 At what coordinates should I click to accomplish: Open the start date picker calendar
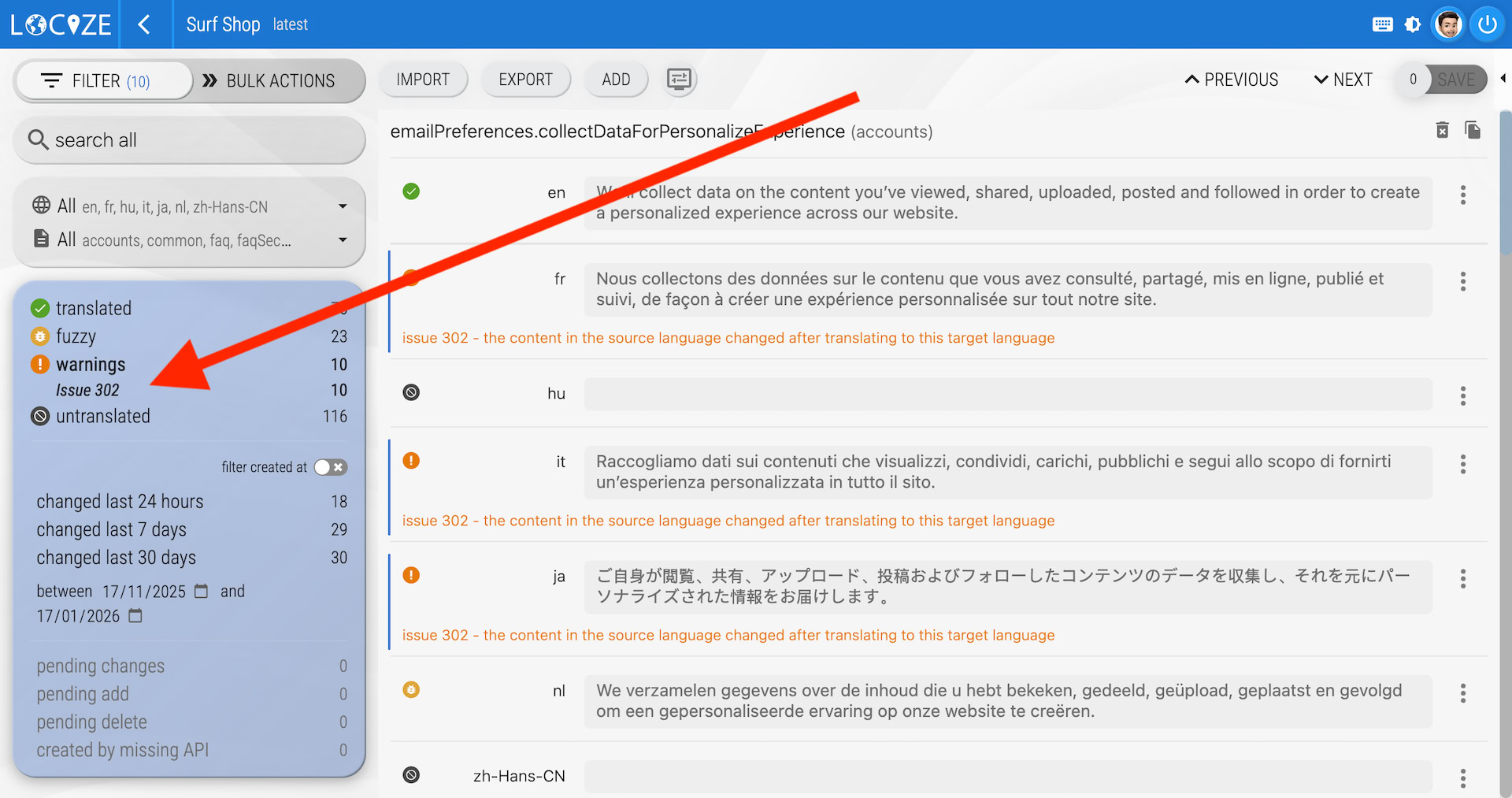(x=202, y=591)
